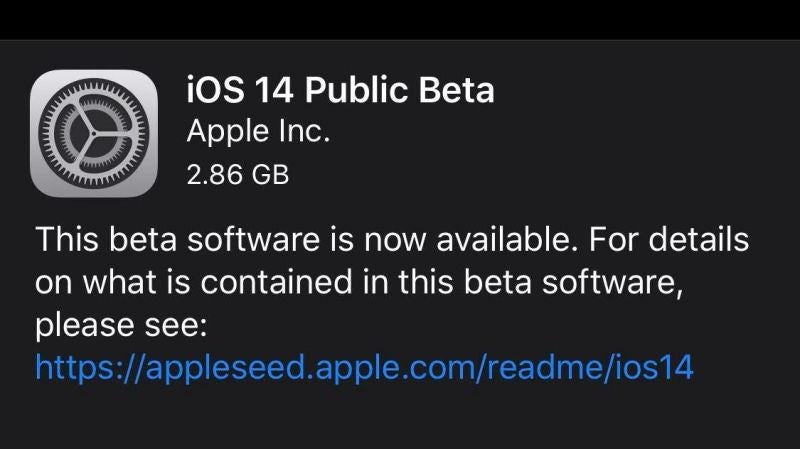Tap the "Apple Inc." developer name
This screenshot has width=800, height=449.
tap(258, 133)
